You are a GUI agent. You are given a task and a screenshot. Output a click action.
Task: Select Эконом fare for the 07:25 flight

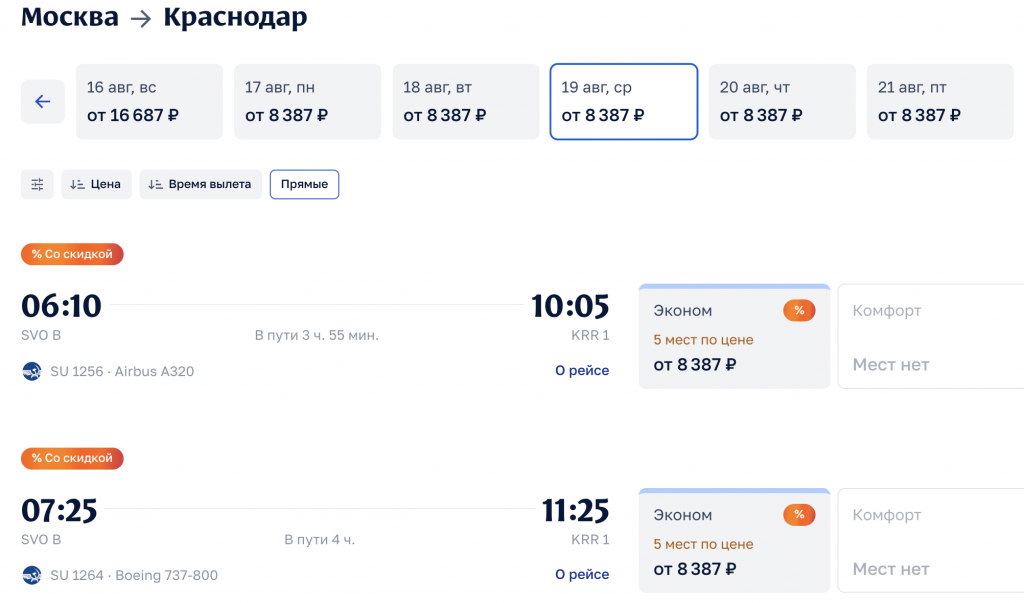coord(734,542)
